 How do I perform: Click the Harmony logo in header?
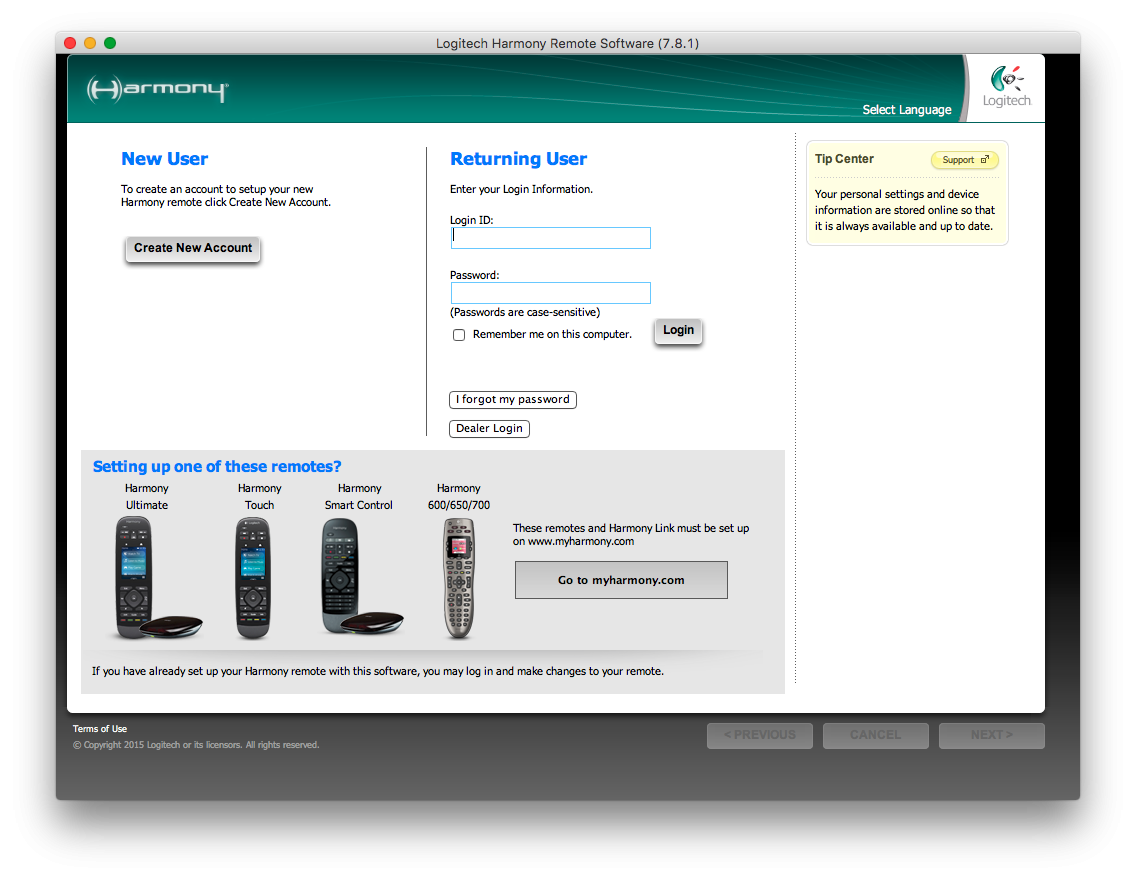click(x=157, y=90)
